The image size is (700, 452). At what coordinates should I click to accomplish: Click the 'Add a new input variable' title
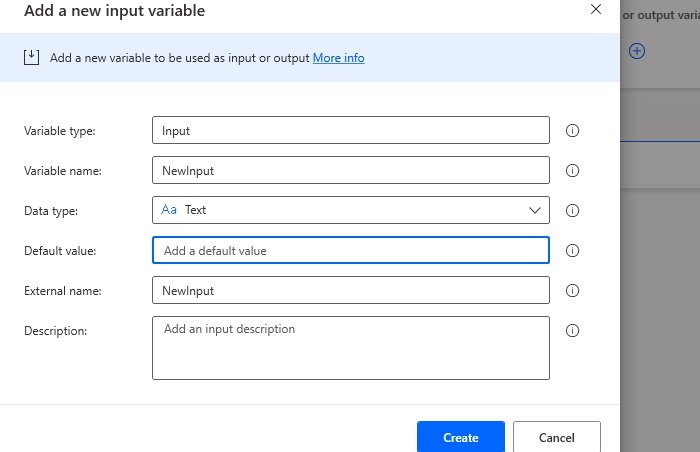click(x=115, y=10)
